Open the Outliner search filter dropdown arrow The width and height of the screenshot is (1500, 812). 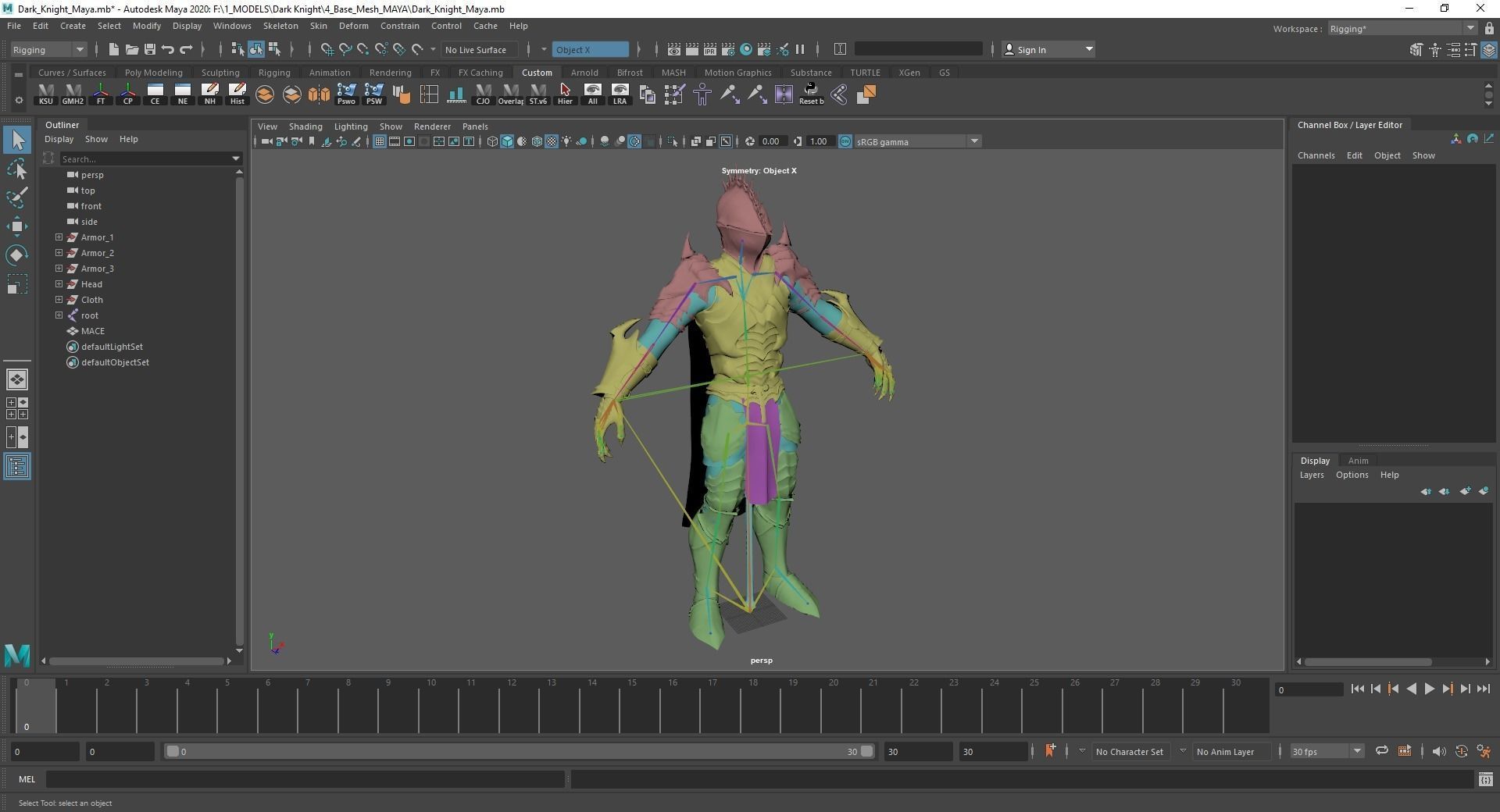click(x=236, y=158)
